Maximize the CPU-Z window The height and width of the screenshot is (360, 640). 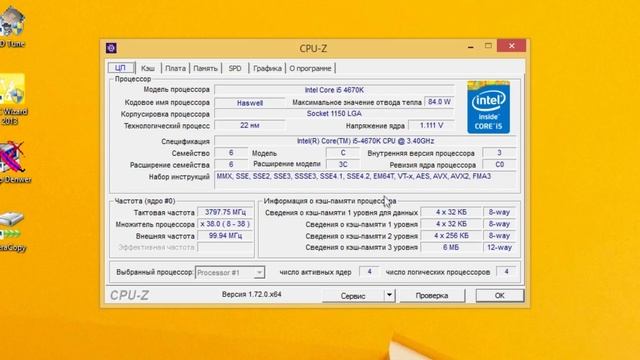point(488,46)
